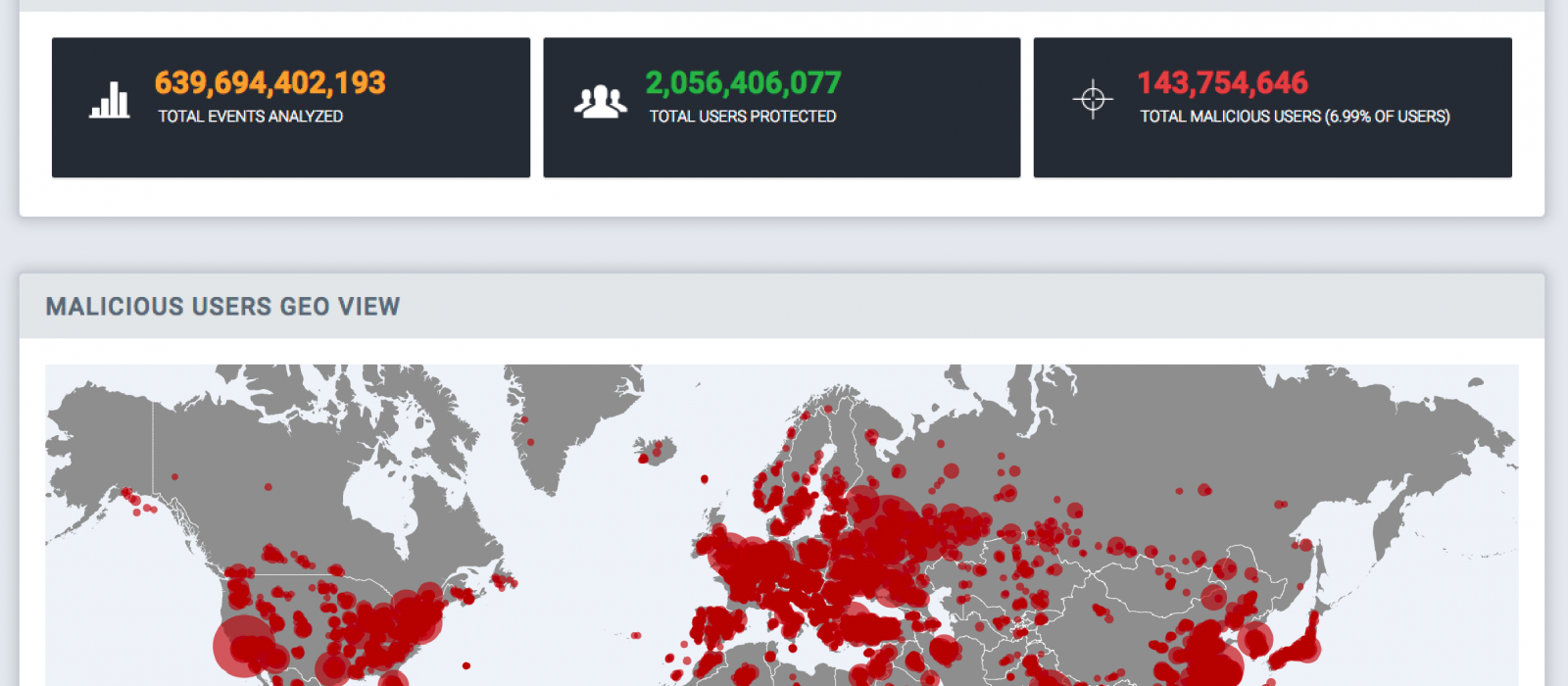
Task: Click the Total Malicious Users (6.99% of users) label
Action: [1295, 117]
